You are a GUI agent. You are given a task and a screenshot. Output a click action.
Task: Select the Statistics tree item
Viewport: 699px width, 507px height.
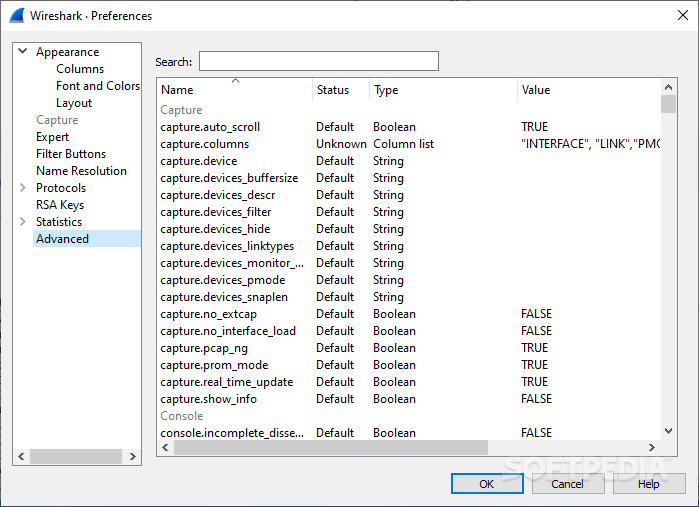(x=59, y=222)
